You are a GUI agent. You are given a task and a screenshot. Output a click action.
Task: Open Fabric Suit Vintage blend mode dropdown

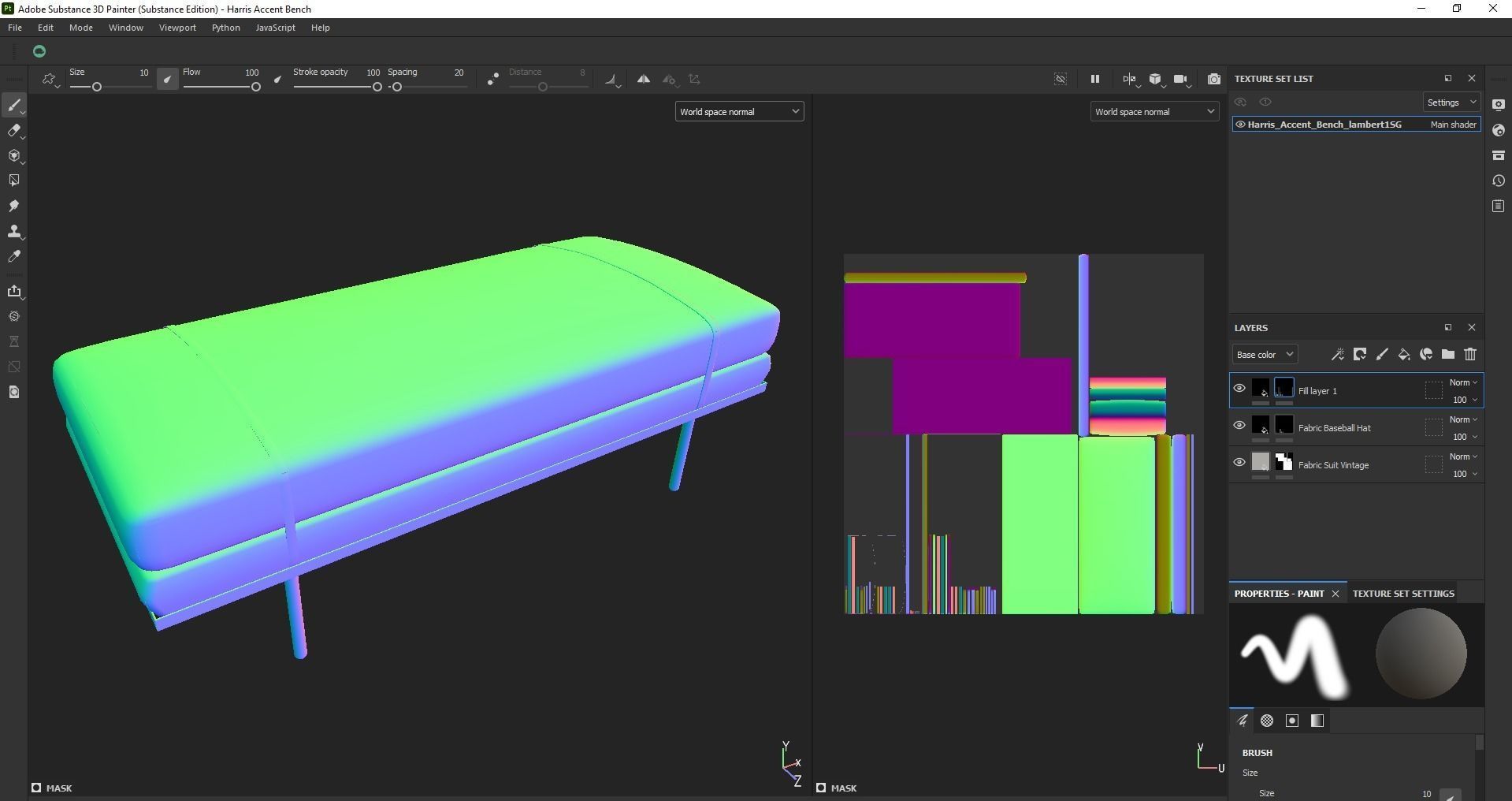point(1463,456)
